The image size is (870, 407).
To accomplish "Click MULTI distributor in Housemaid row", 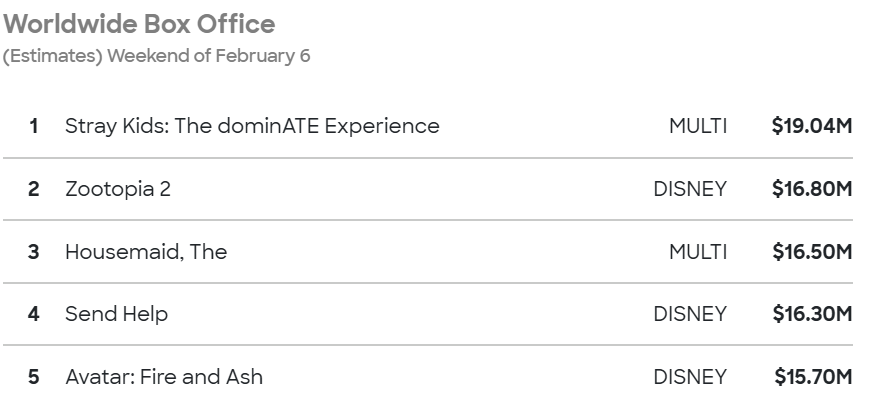I will pos(698,251).
